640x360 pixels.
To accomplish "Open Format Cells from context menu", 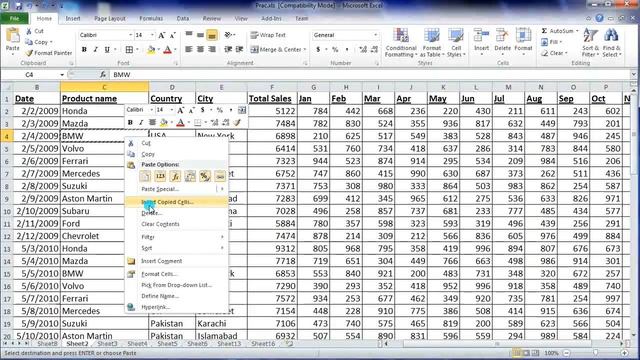I will coord(176,274).
